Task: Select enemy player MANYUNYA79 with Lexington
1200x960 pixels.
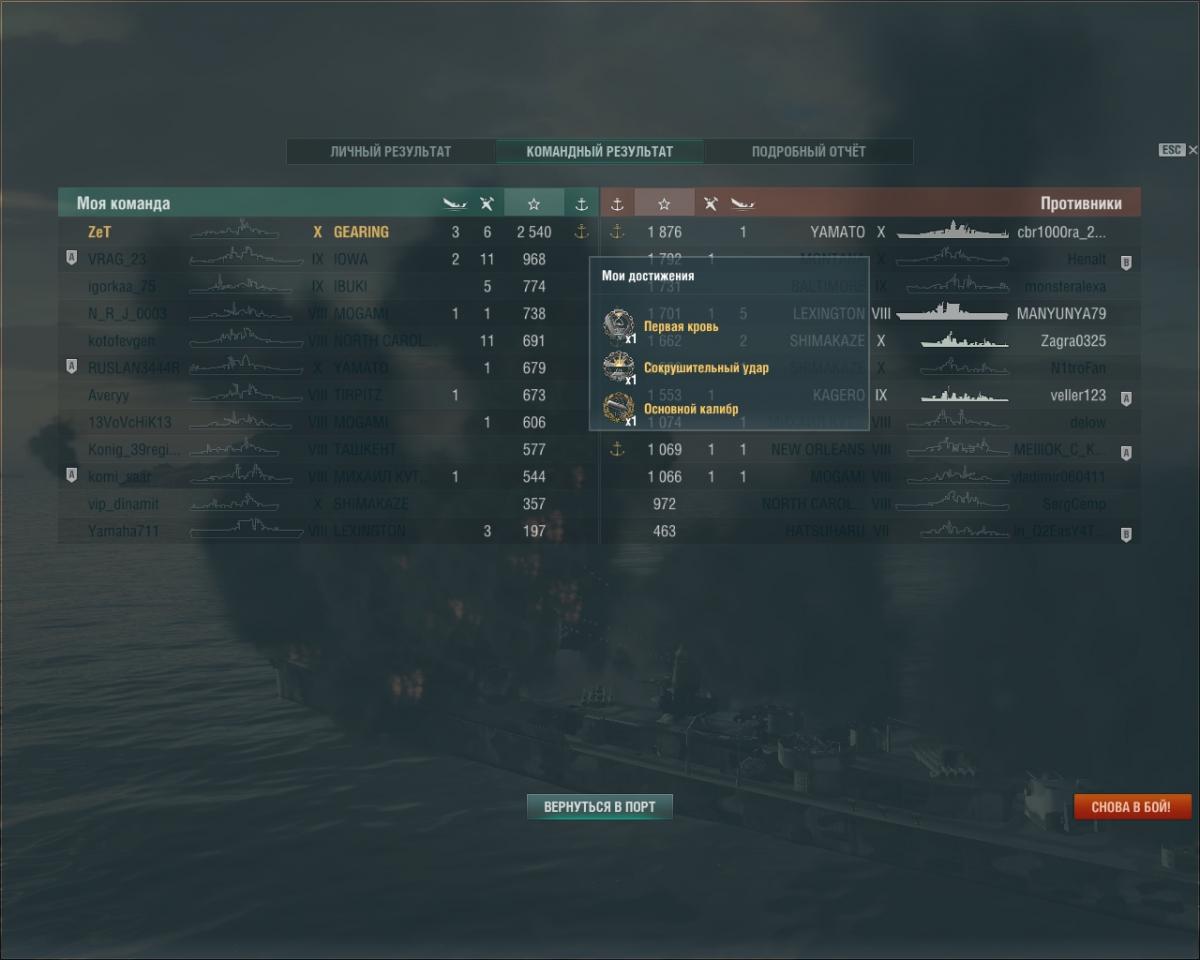Action: (870, 313)
